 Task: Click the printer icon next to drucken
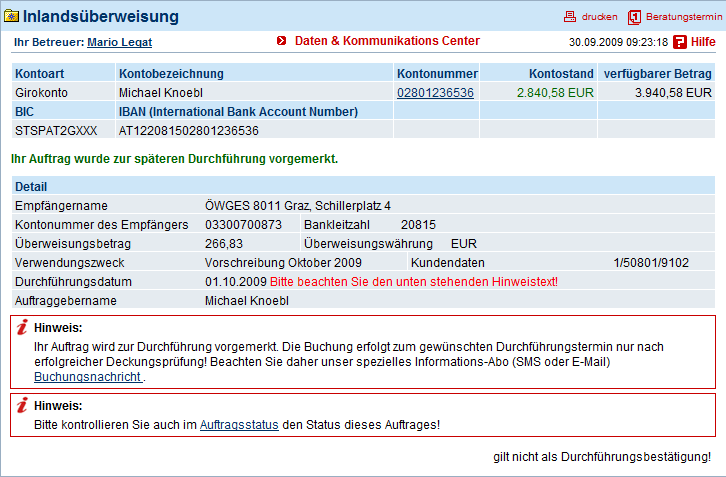tap(570, 17)
